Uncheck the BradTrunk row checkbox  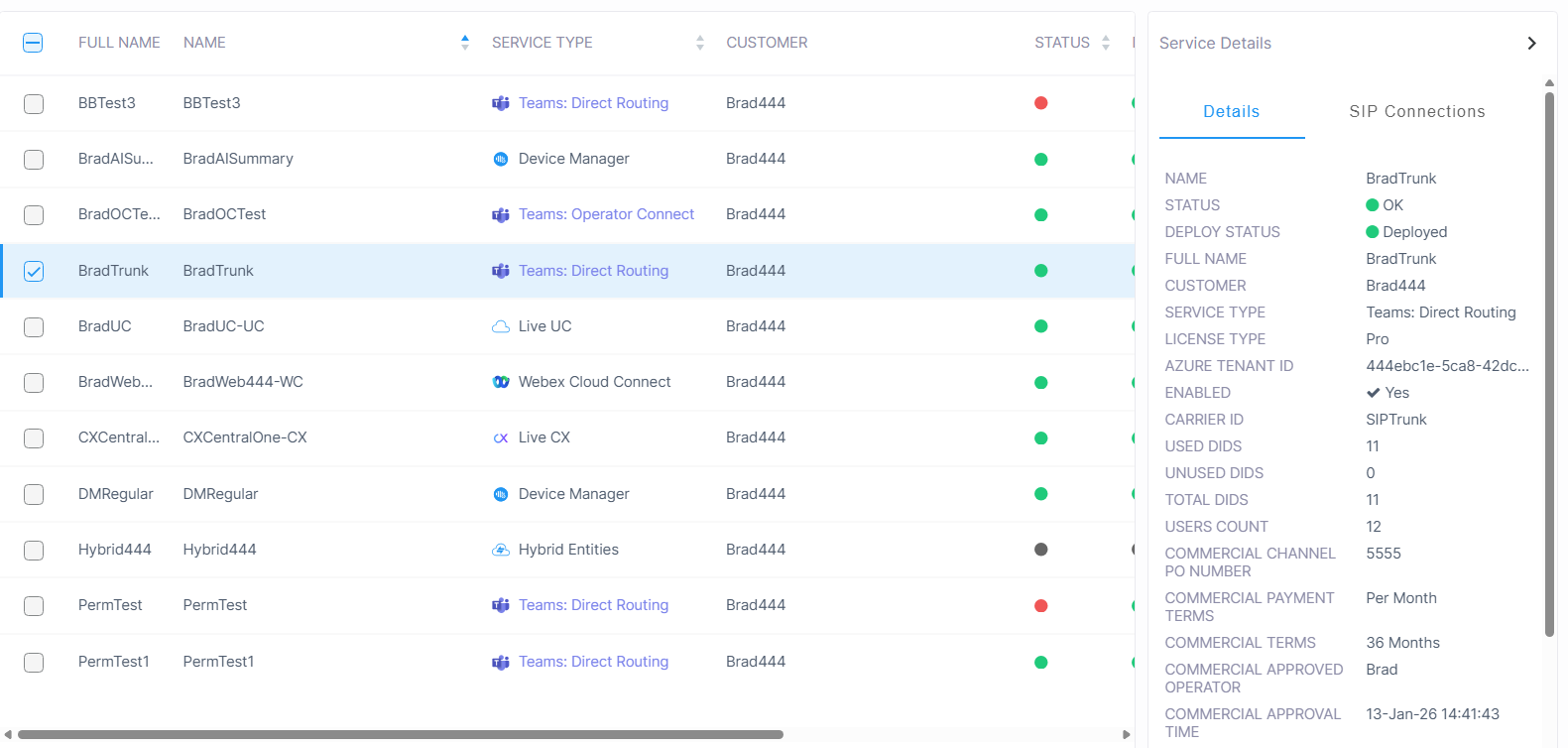[34, 271]
